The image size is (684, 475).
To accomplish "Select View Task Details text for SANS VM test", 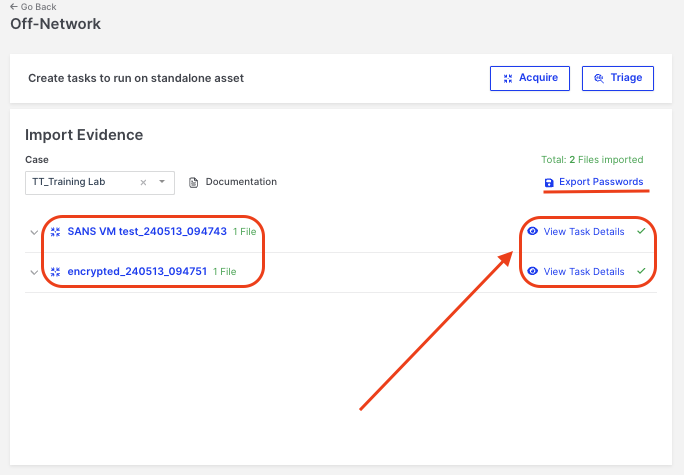I will click(584, 232).
